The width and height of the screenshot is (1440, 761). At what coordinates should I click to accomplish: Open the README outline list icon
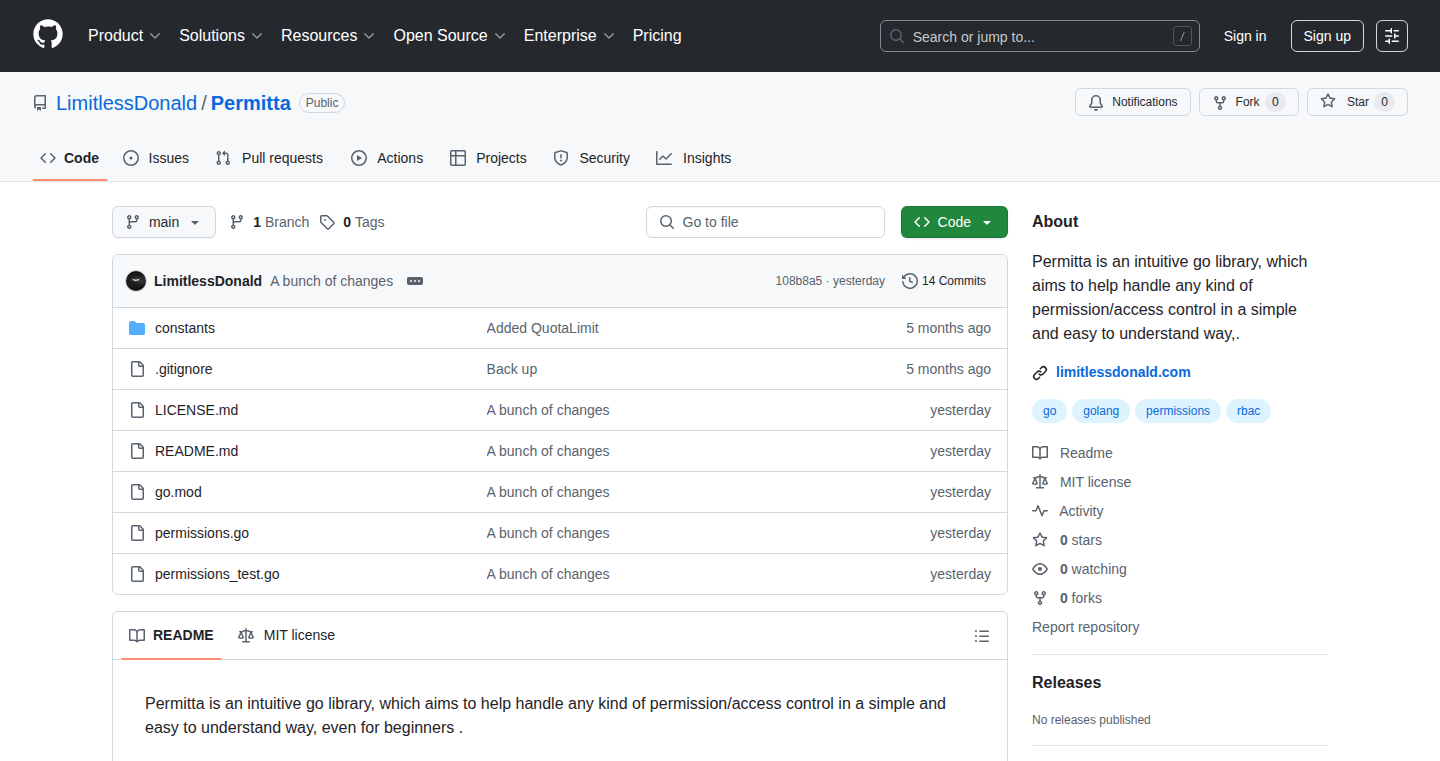982,636
